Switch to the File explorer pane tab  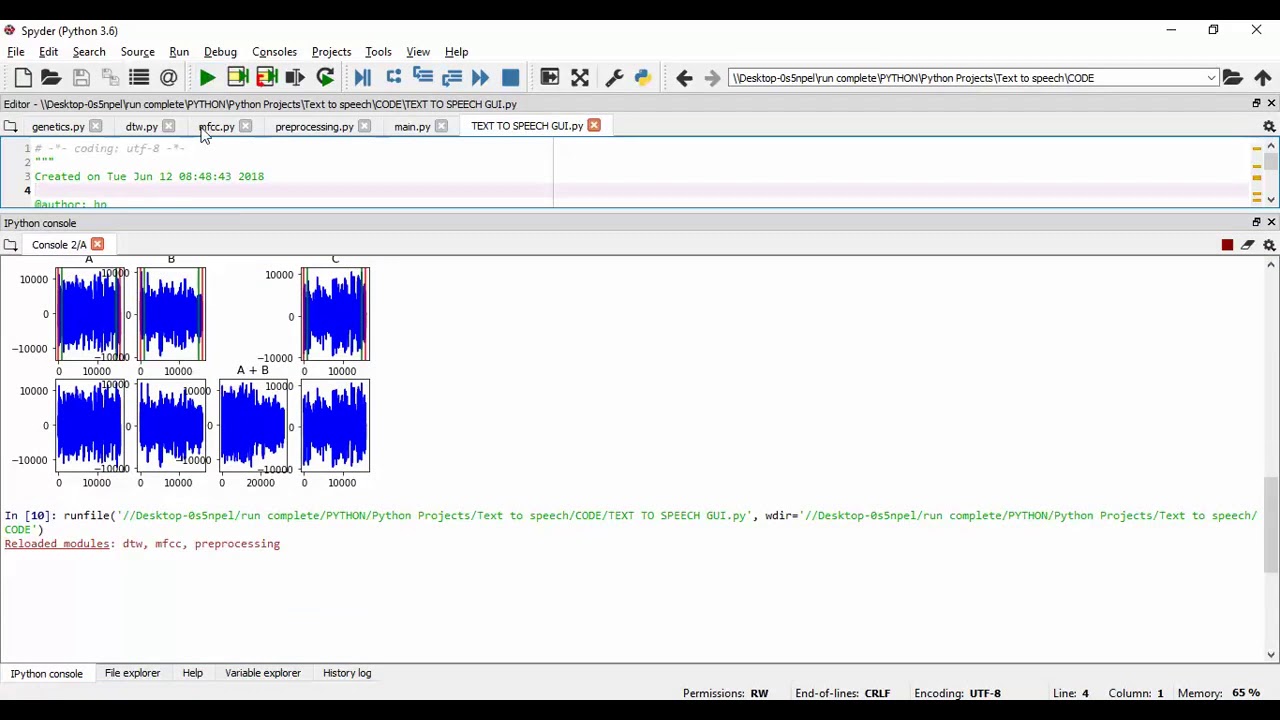132,673
